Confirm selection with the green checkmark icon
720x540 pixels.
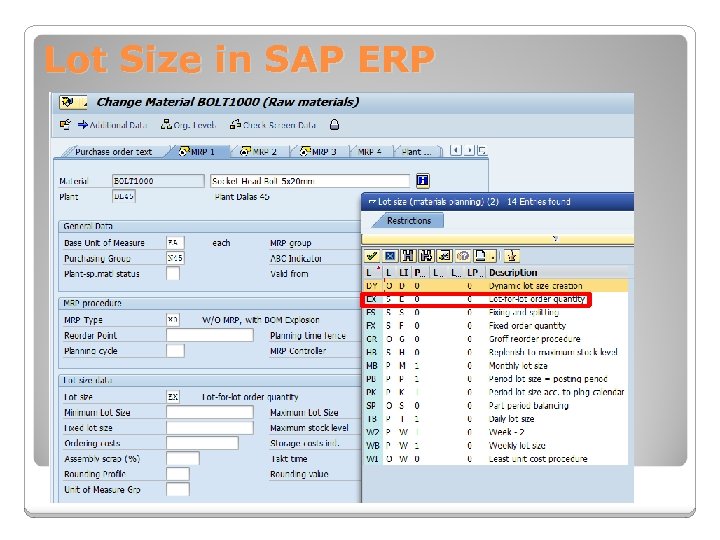(x=372, y=256)
